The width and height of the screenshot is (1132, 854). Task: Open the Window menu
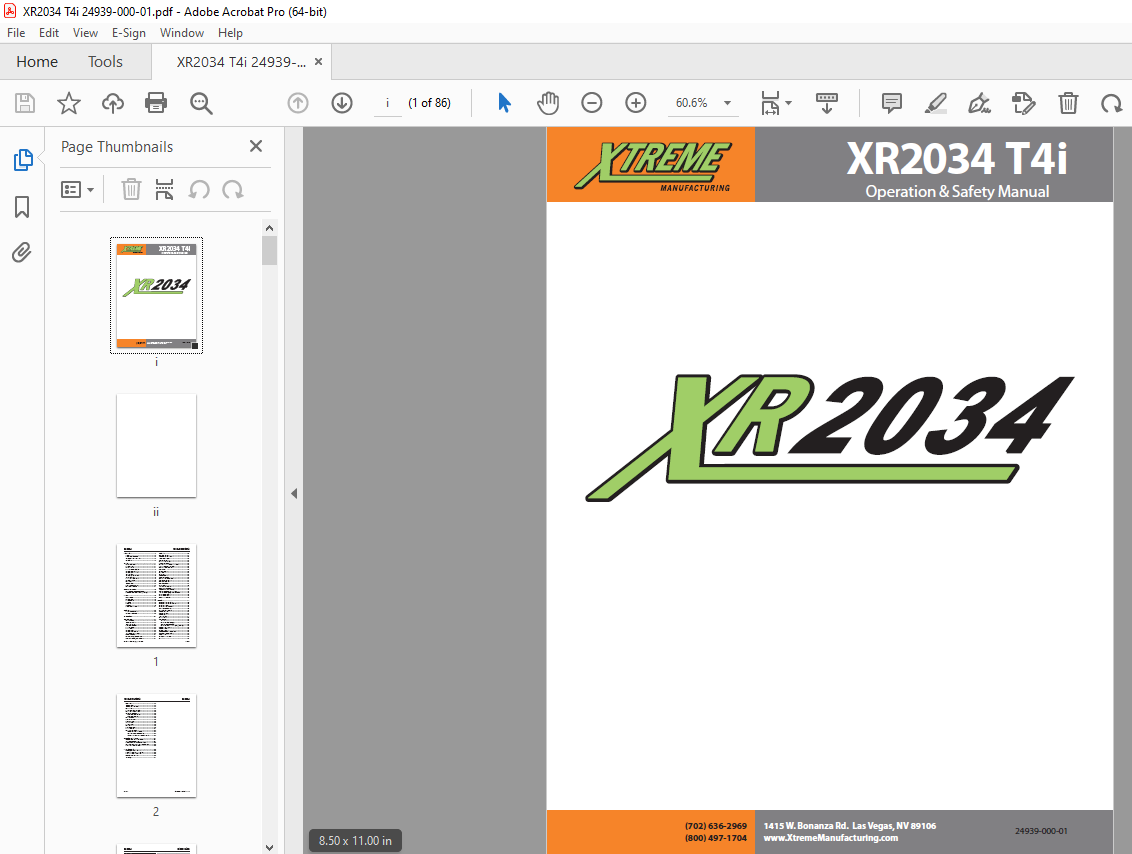coord(182,32)
